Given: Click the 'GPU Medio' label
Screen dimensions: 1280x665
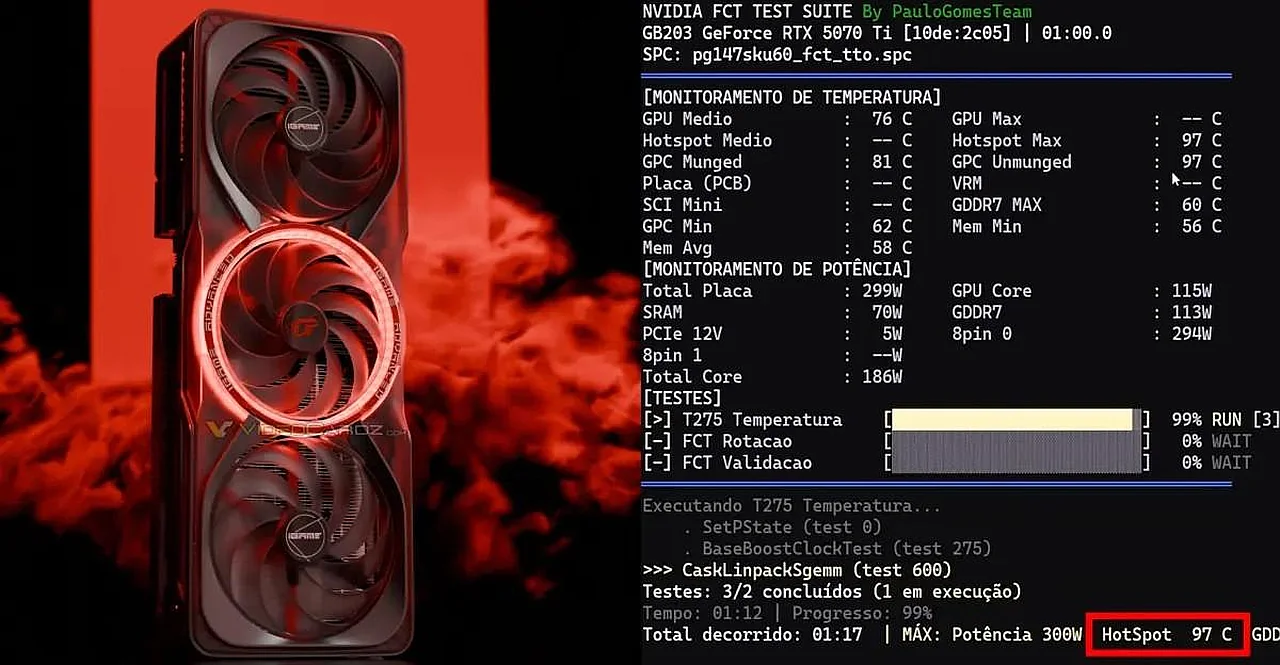Looking at the screenshot, I should (690, 119).
